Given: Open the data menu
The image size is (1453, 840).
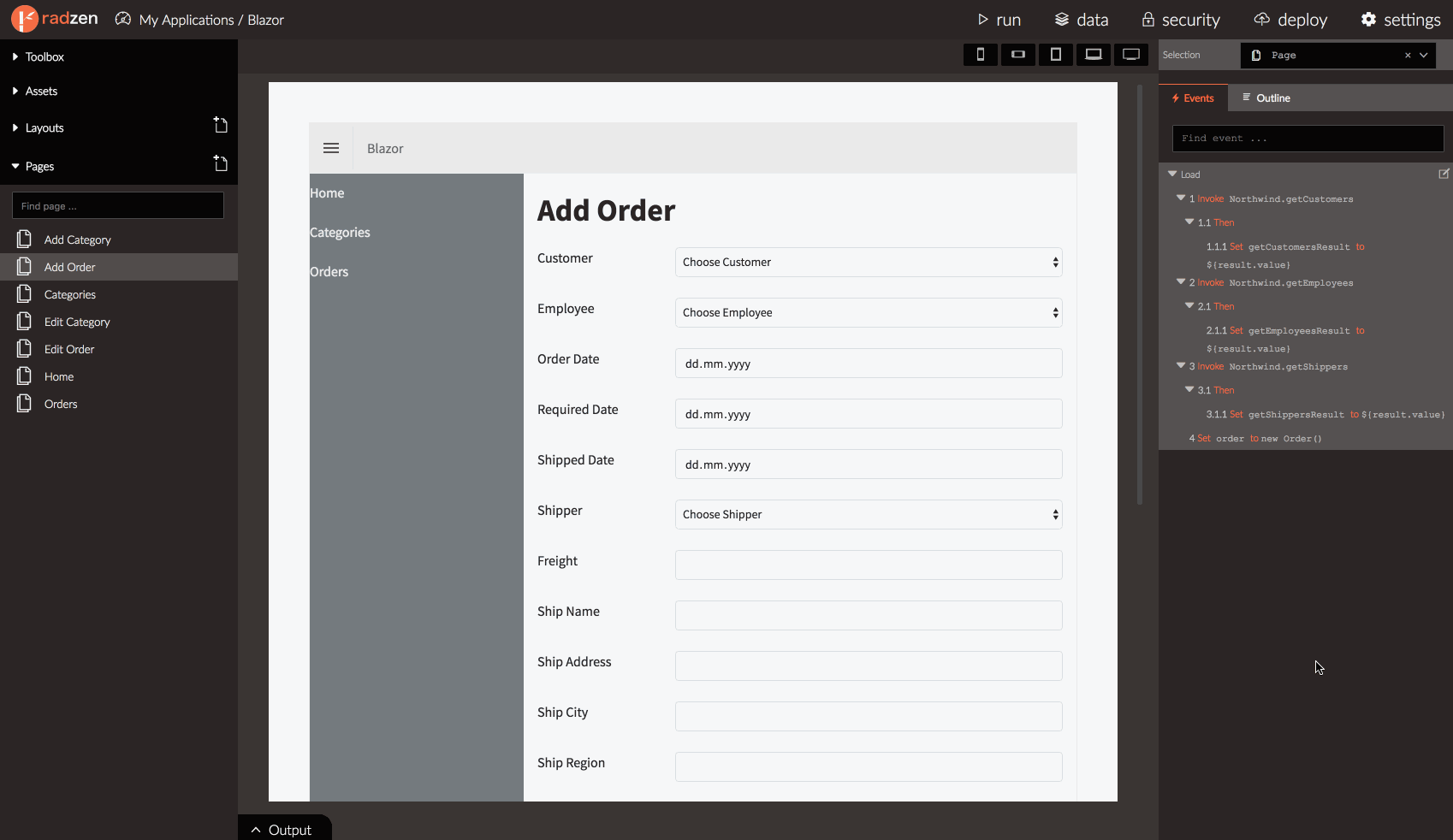Looking at the screenshot, I should click(x=1082, y=20).
